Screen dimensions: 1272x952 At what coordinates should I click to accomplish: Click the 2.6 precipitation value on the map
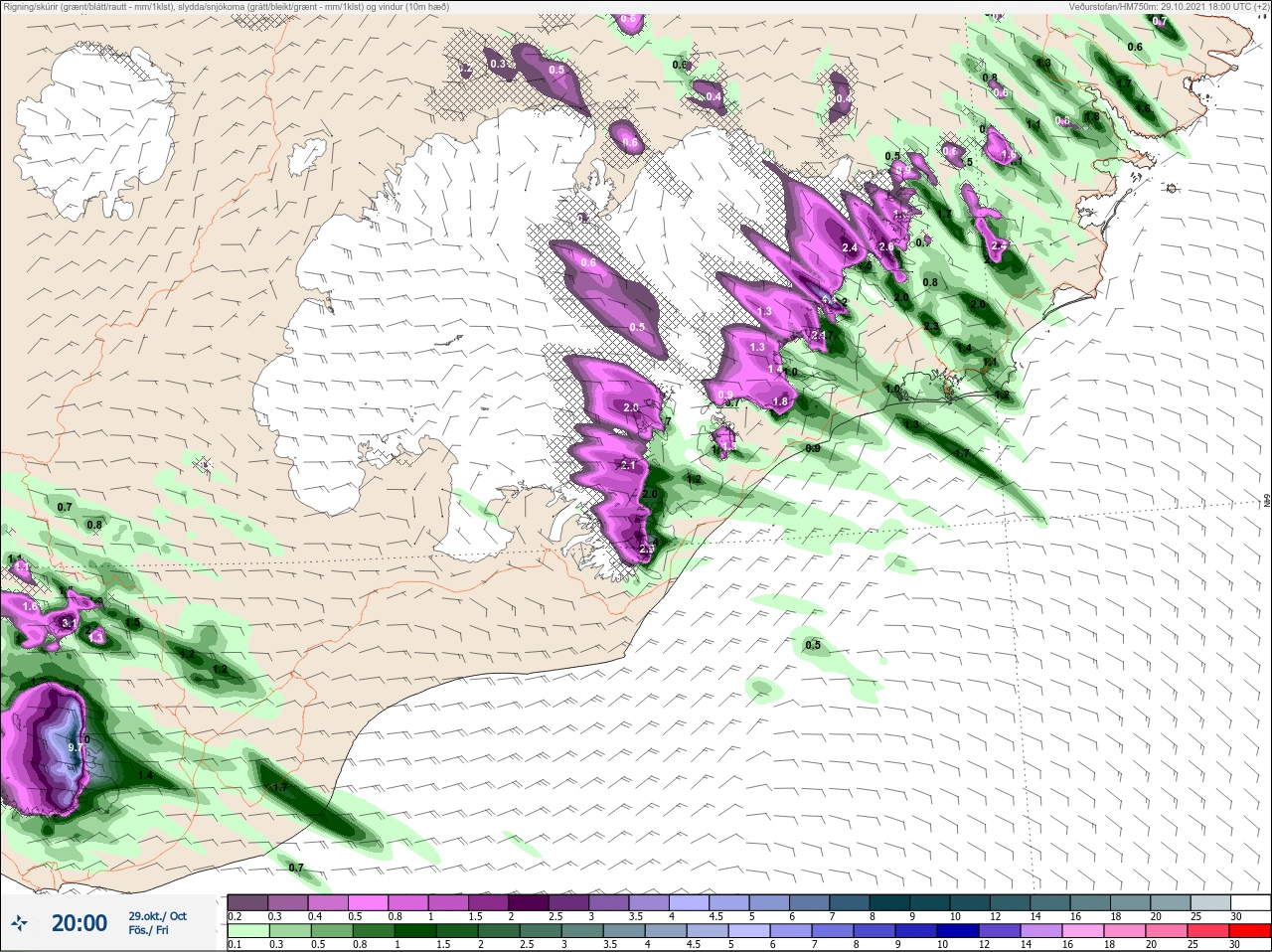(886, 245)
